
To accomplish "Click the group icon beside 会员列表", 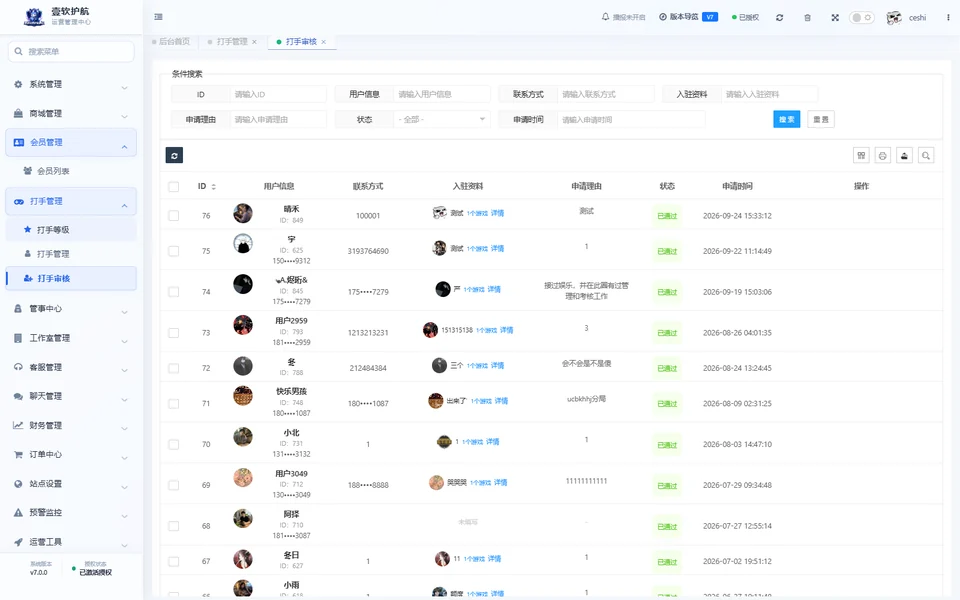I will point(28,171).
